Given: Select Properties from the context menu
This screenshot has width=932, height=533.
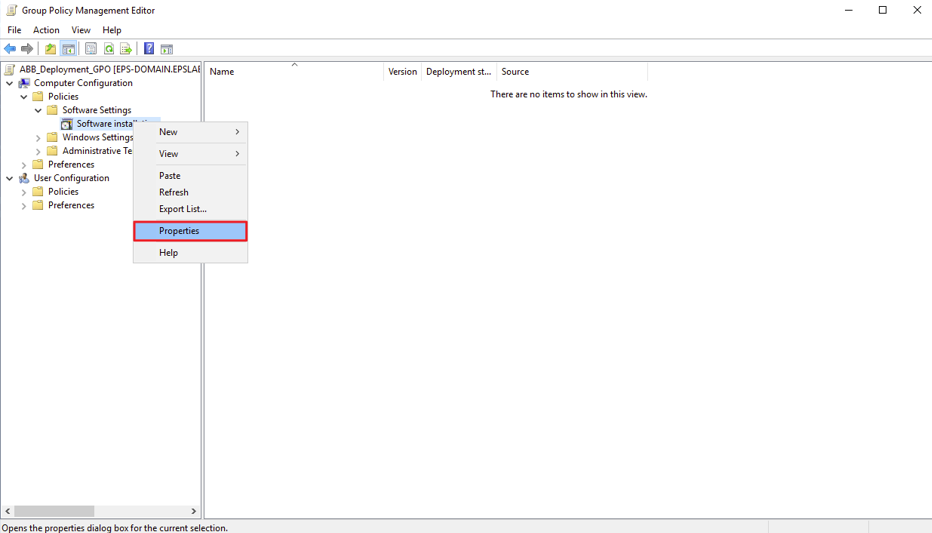Looking at the screenshot, I should click(190, 231).
